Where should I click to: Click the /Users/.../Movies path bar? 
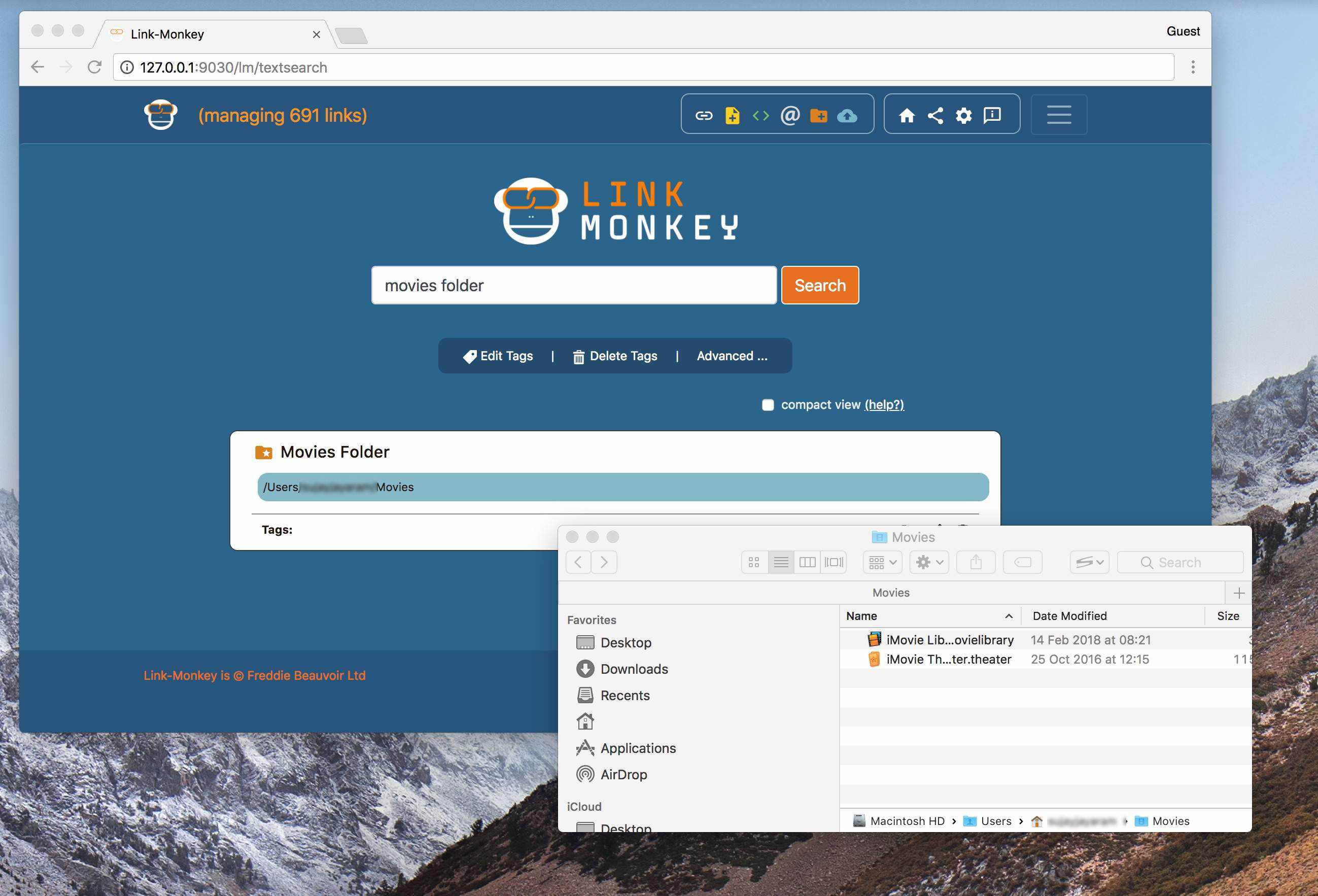pos(622,487)
